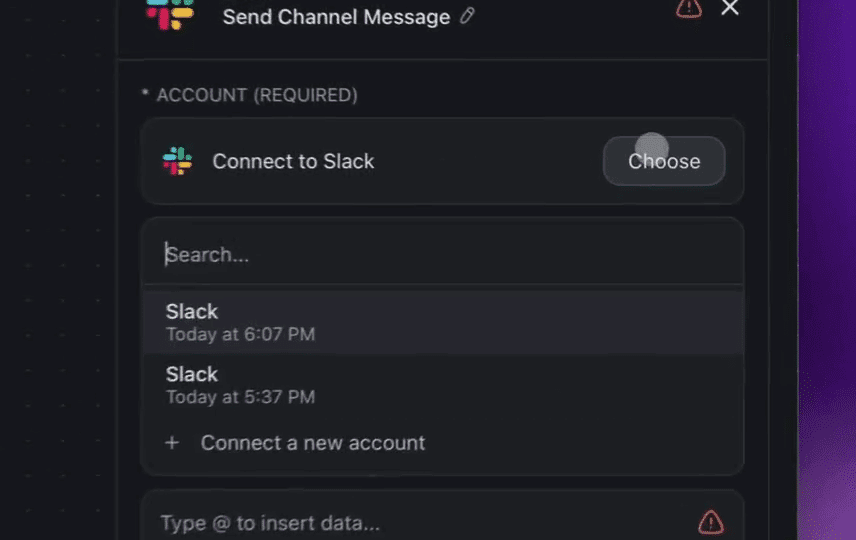Screen dimensions: 856x540
Task: Click the large Slack logo in the header
Action: (170, 14)
